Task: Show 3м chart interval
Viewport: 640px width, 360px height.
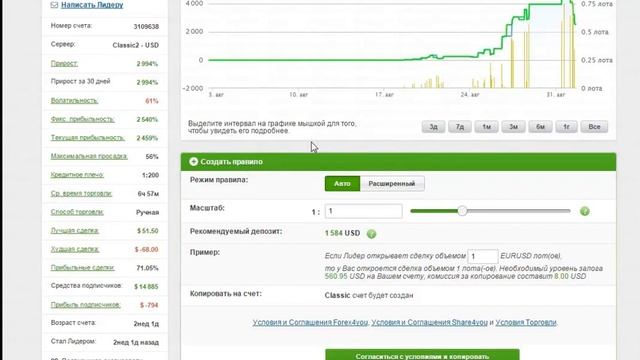Action: tap(513, 127)
